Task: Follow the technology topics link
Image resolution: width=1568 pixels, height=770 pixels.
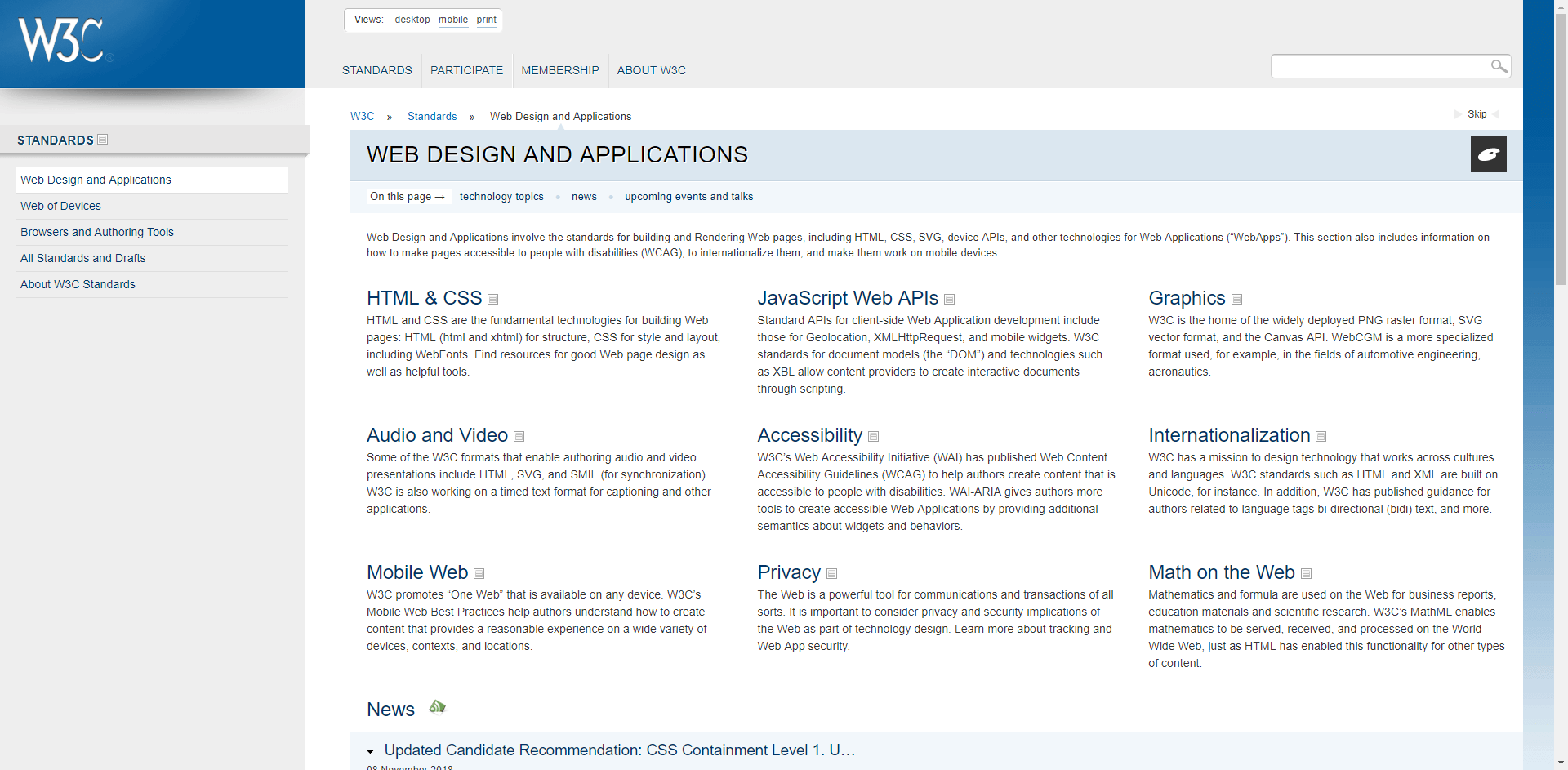Action: (x=501, y=196)
